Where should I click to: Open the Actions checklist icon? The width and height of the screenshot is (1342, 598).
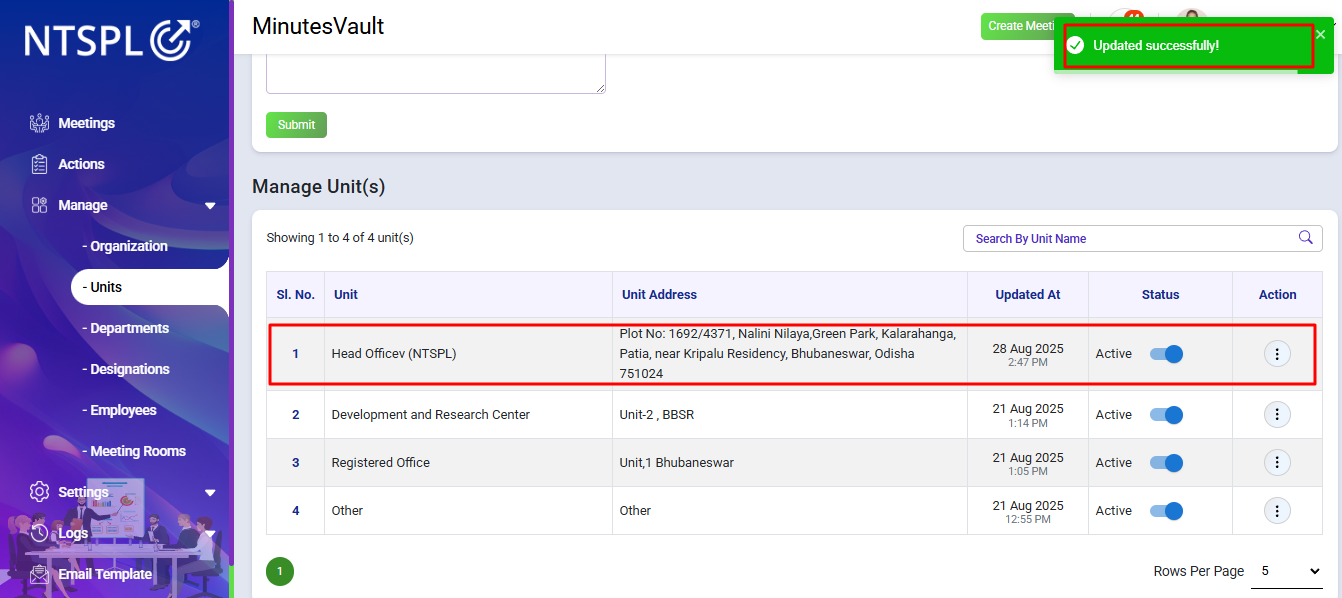tap(39, 164)
